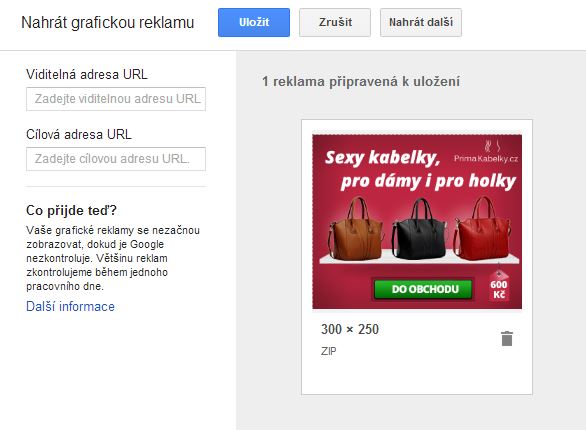
Task: Click the black handbag image
Action: pyautogui.click(x=419, y=229)
